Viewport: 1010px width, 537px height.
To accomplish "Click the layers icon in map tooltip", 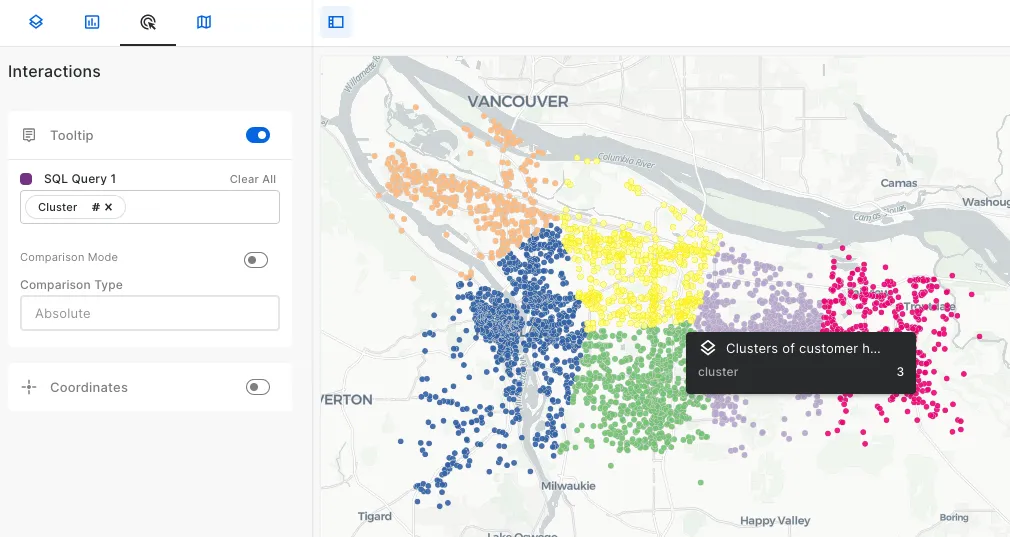I will pyautogui.click(x=708, y=348).
